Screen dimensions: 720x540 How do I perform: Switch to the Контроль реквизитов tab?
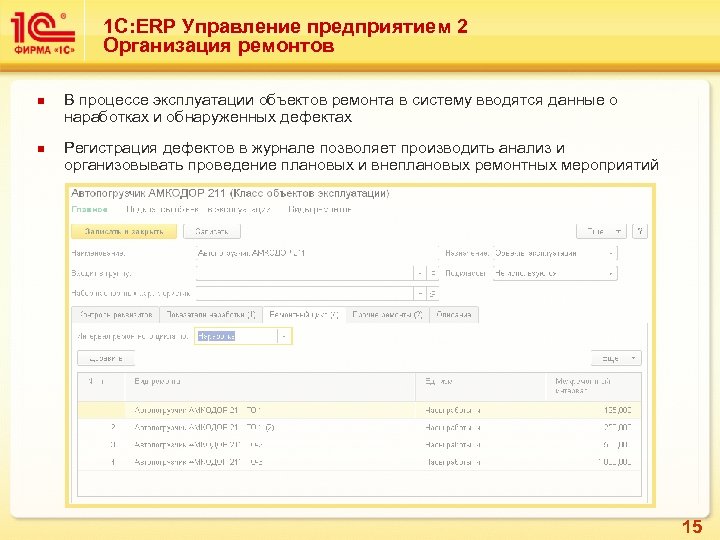click(x=115, y=315)
